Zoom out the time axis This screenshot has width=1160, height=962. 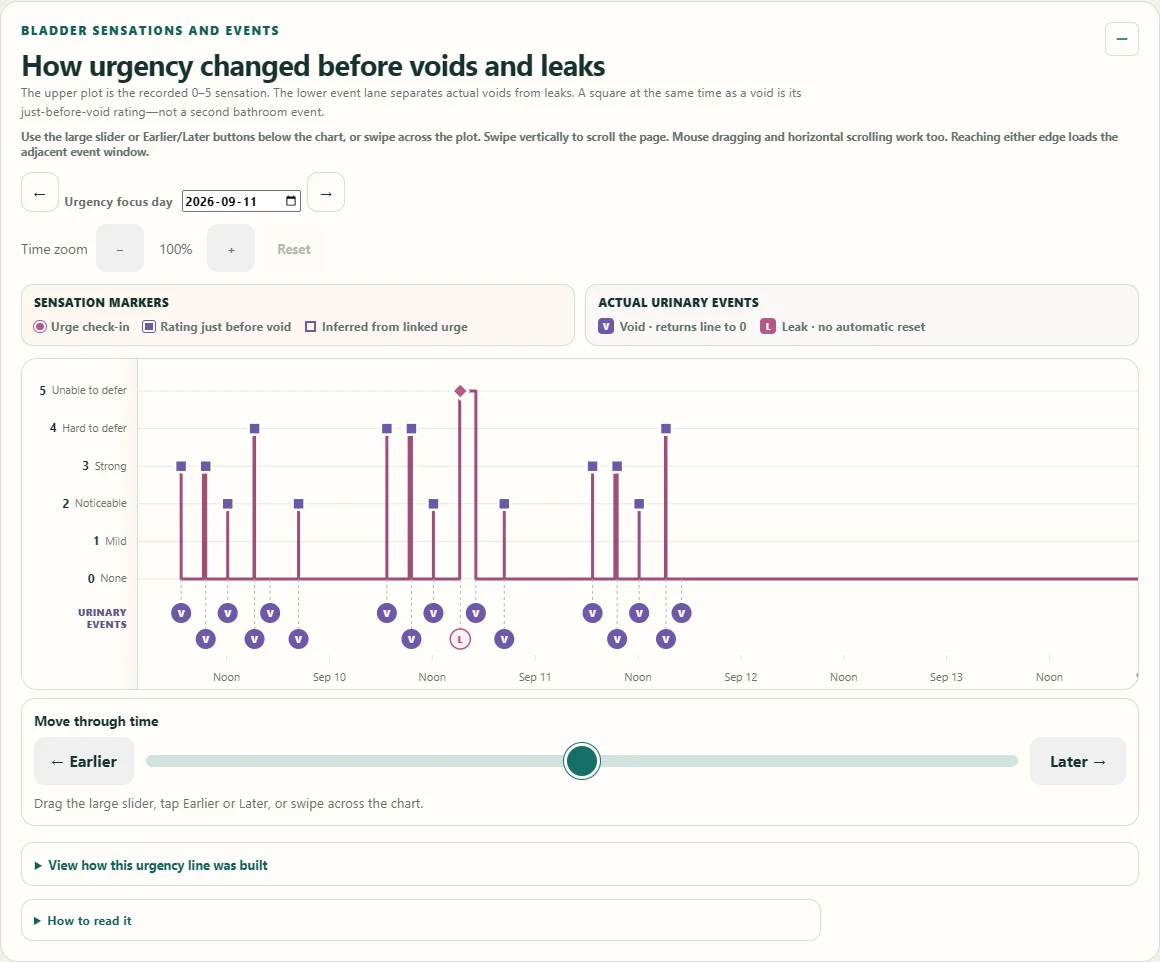[x=120, y=249]
